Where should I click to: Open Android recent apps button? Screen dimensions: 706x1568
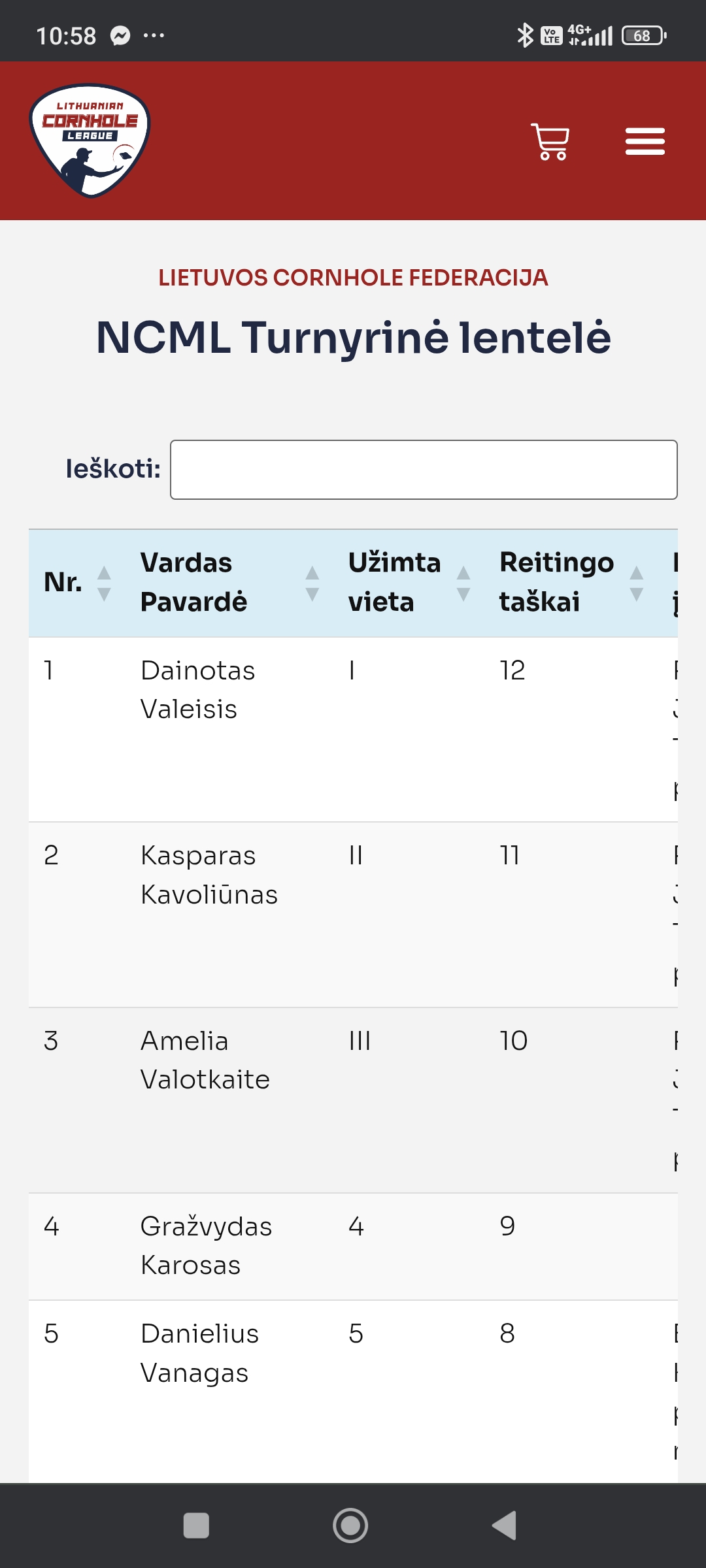coord(196,1526)
